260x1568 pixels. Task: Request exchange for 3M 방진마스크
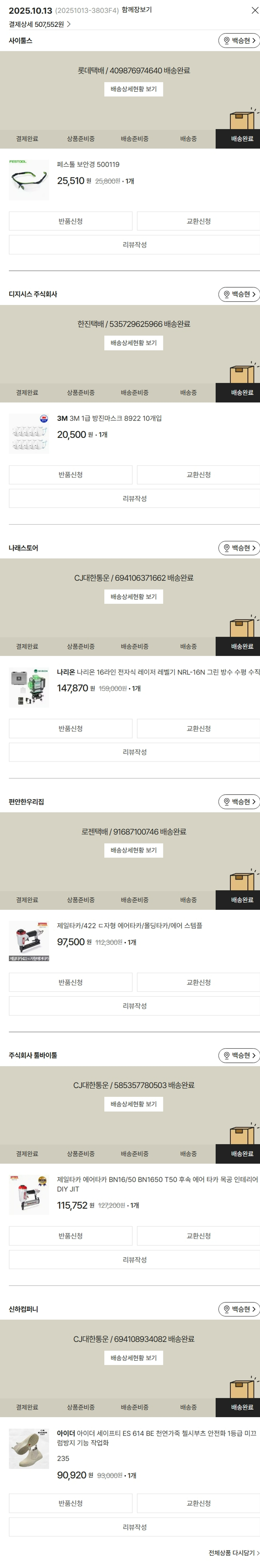click(x=199, y=475)
